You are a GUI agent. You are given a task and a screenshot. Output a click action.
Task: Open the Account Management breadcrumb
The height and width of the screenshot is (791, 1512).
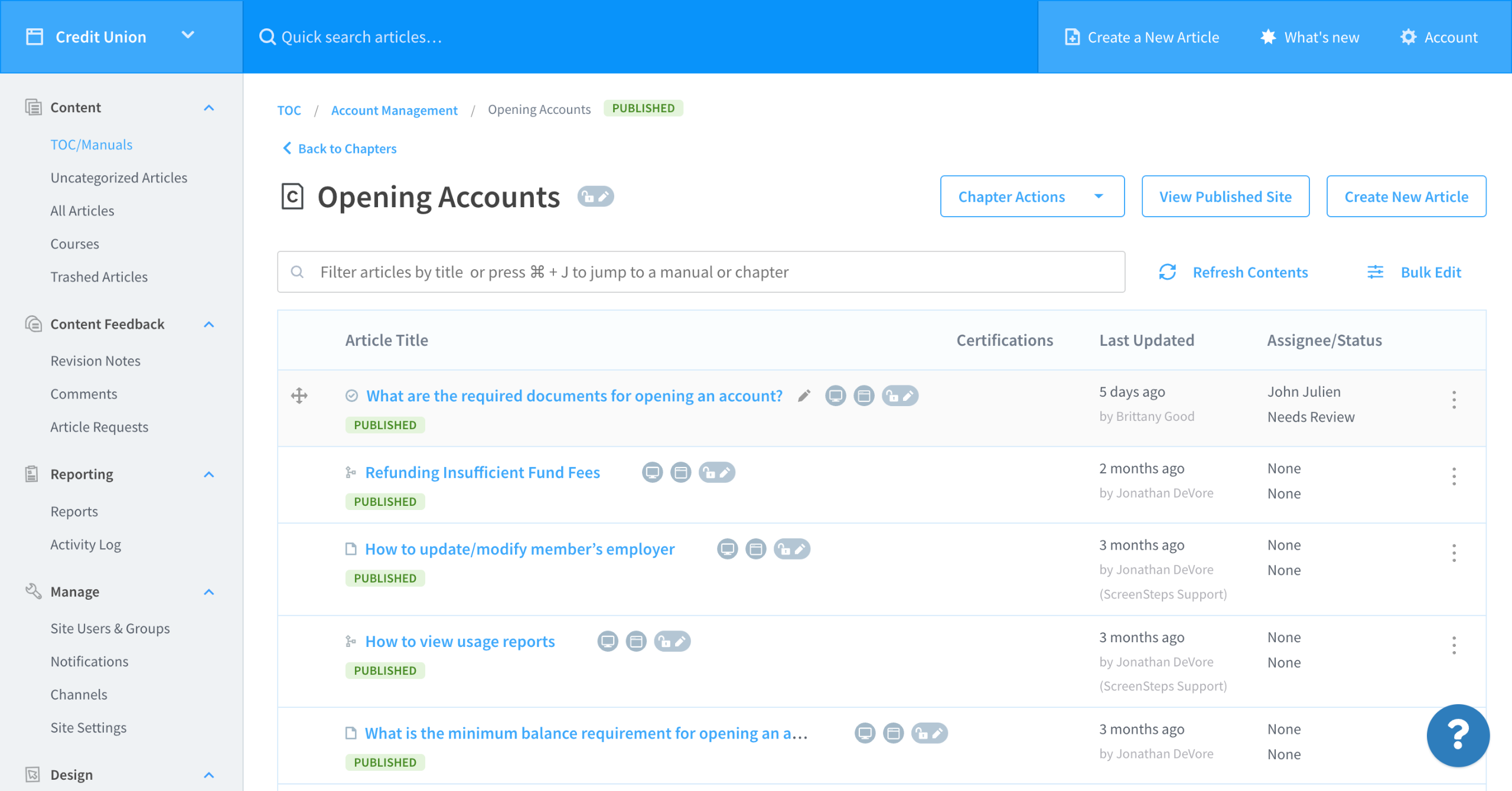pyautogui.click(x=394, y=110)
